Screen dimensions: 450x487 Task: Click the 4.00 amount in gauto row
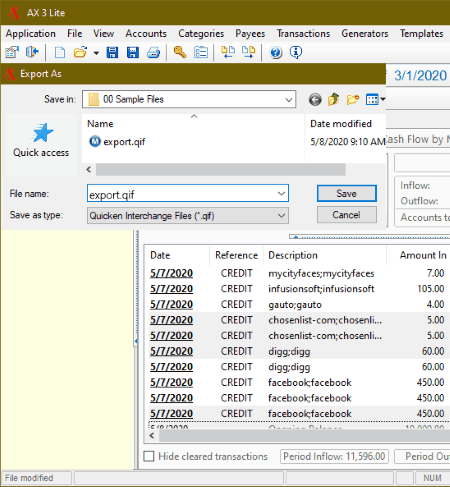pyautogui.click(x=436, y=304)
